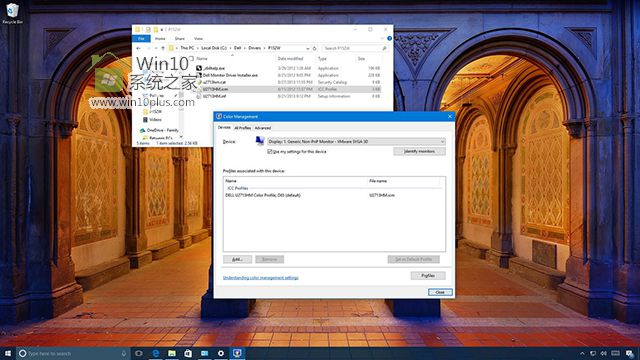
Task: Open the volume icon in system tray
Action: [x=603, y=353]
